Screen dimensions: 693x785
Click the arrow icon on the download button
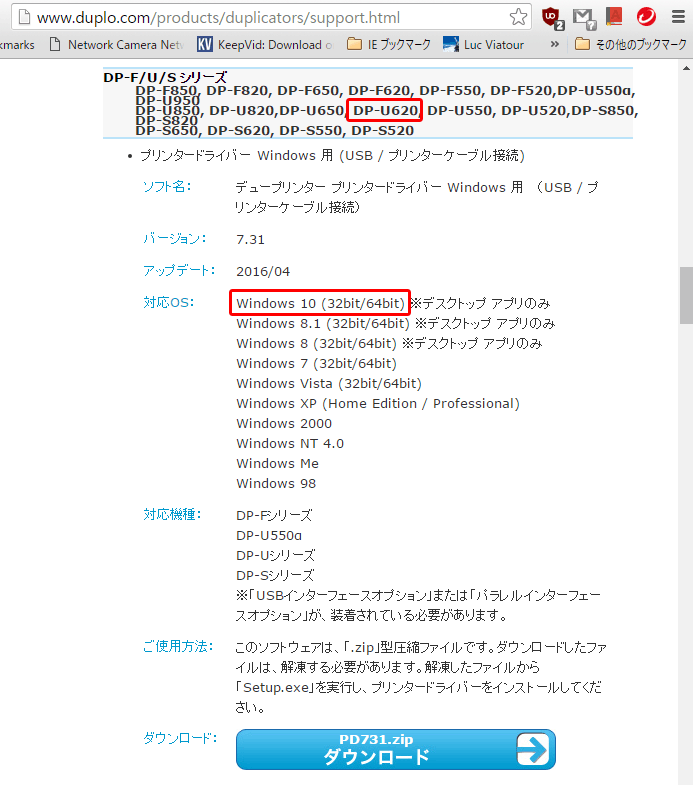(532, 749)
